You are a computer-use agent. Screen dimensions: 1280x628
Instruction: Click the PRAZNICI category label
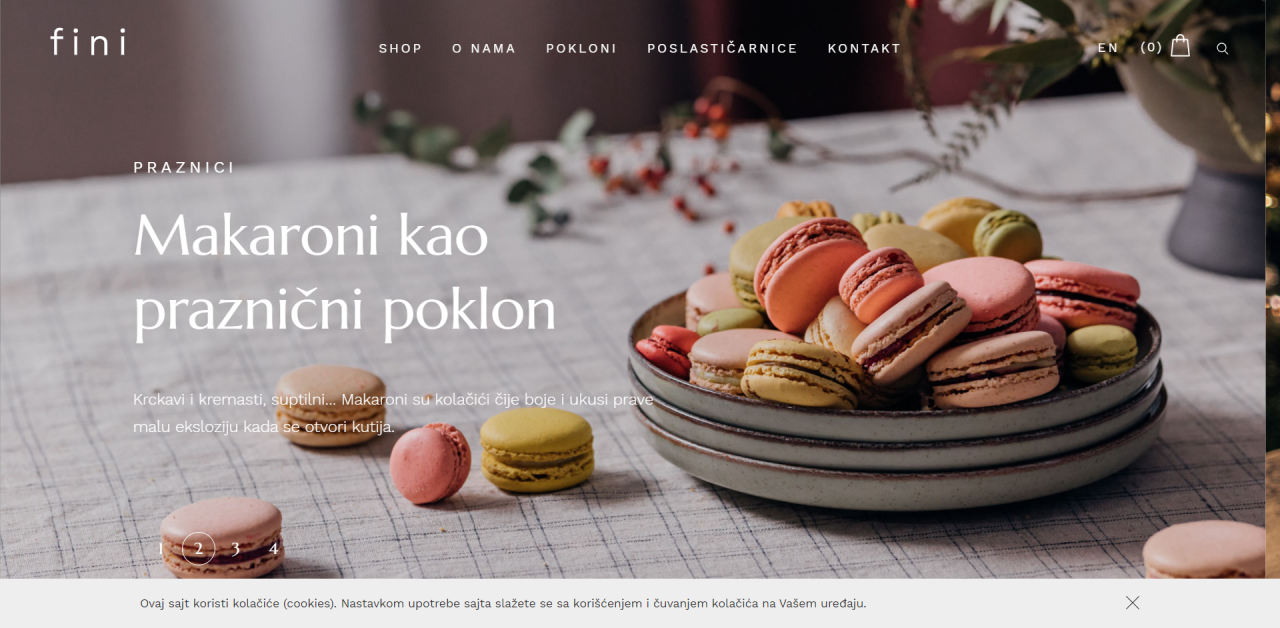pos(184,167)
